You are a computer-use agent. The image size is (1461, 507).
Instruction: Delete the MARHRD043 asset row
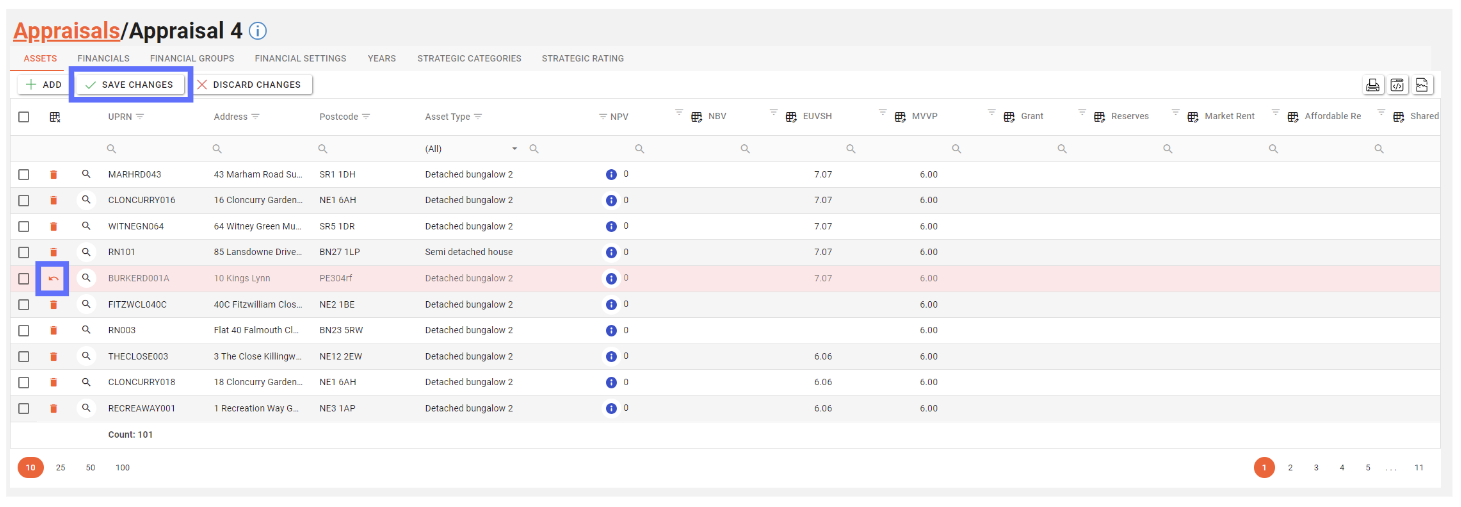pyautogui.click(x=53, y=174)
